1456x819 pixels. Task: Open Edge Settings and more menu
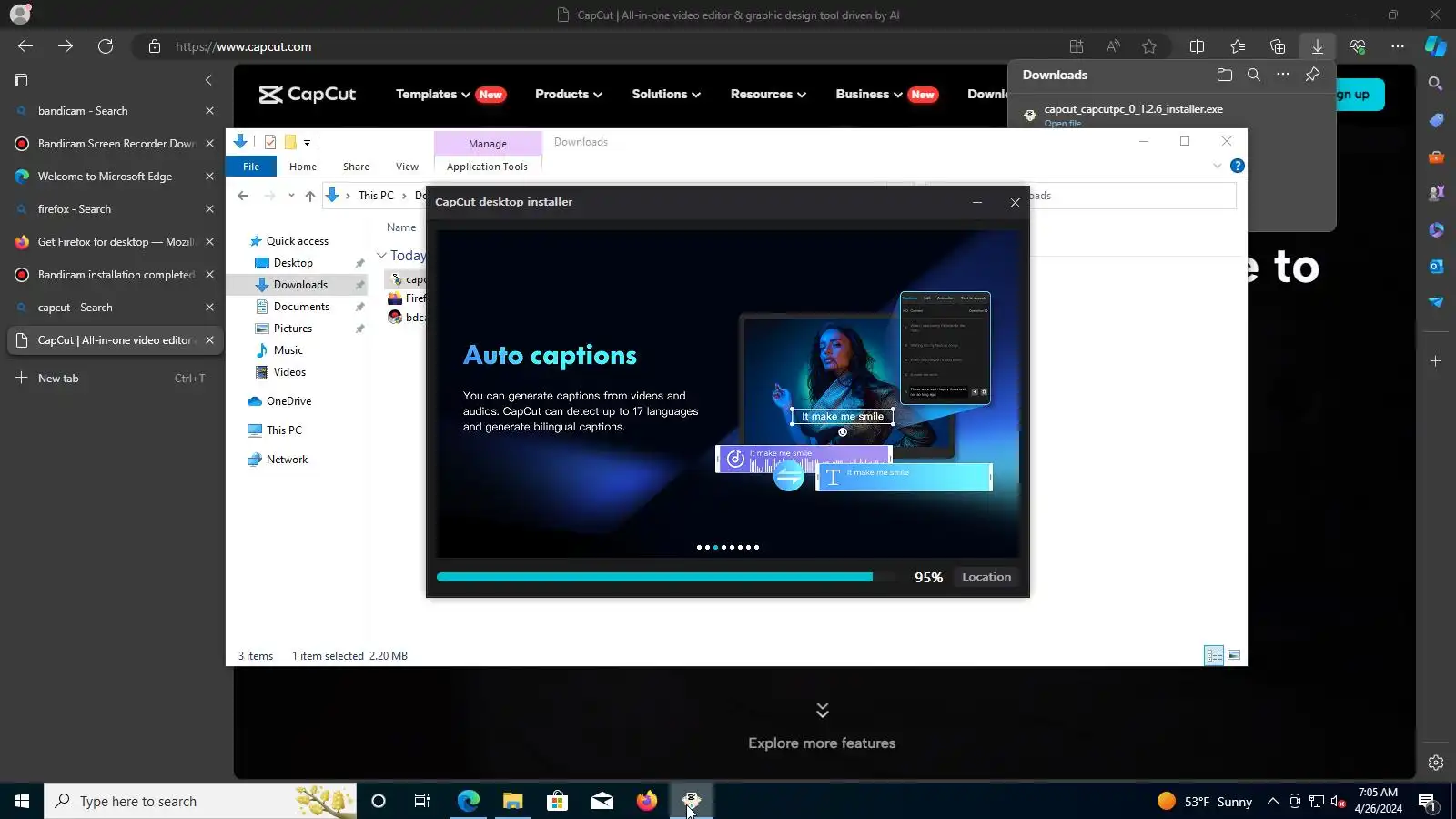pyautogui.click(x=1398, y=46)
